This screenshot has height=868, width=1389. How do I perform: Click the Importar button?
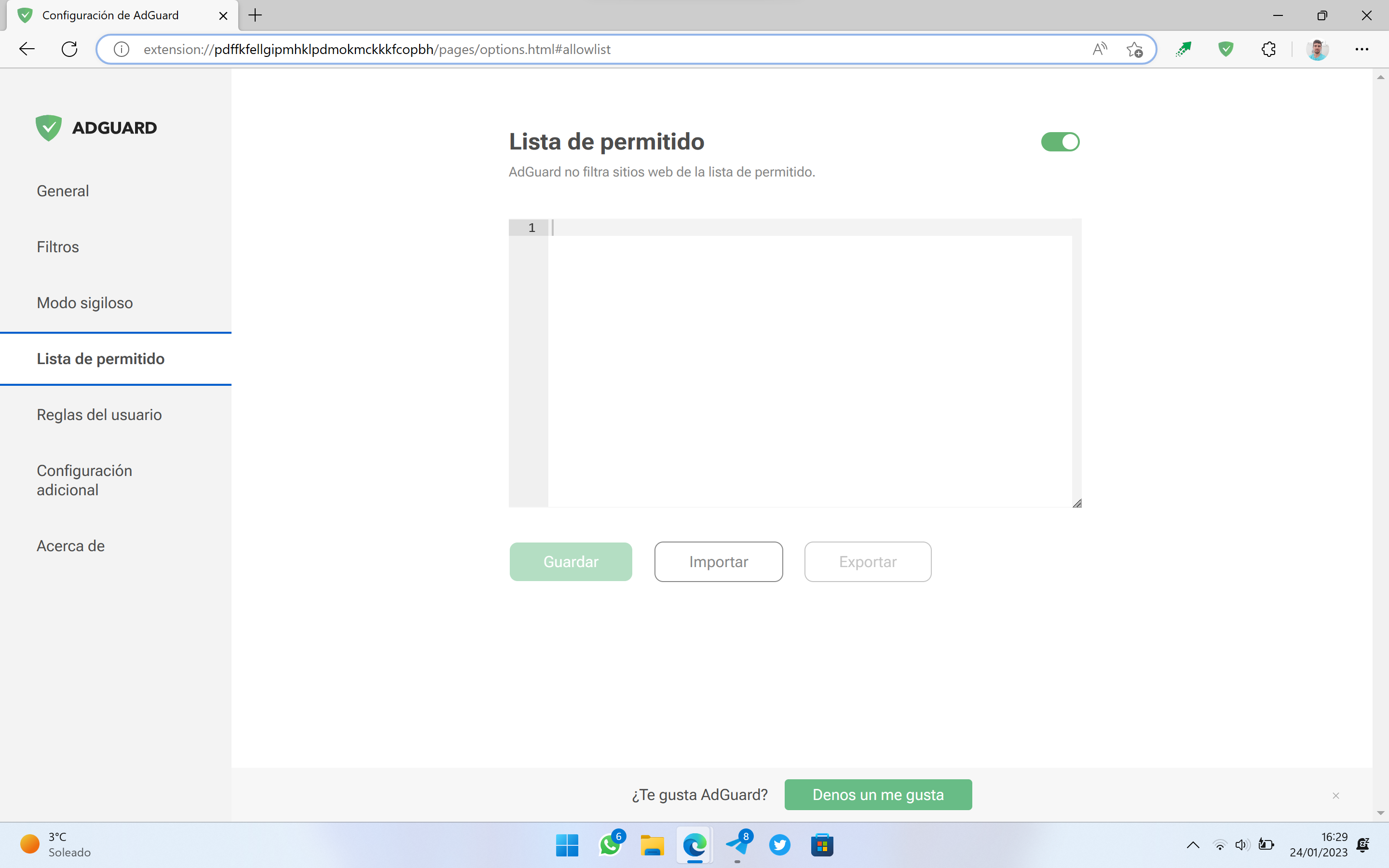(719, 561)
